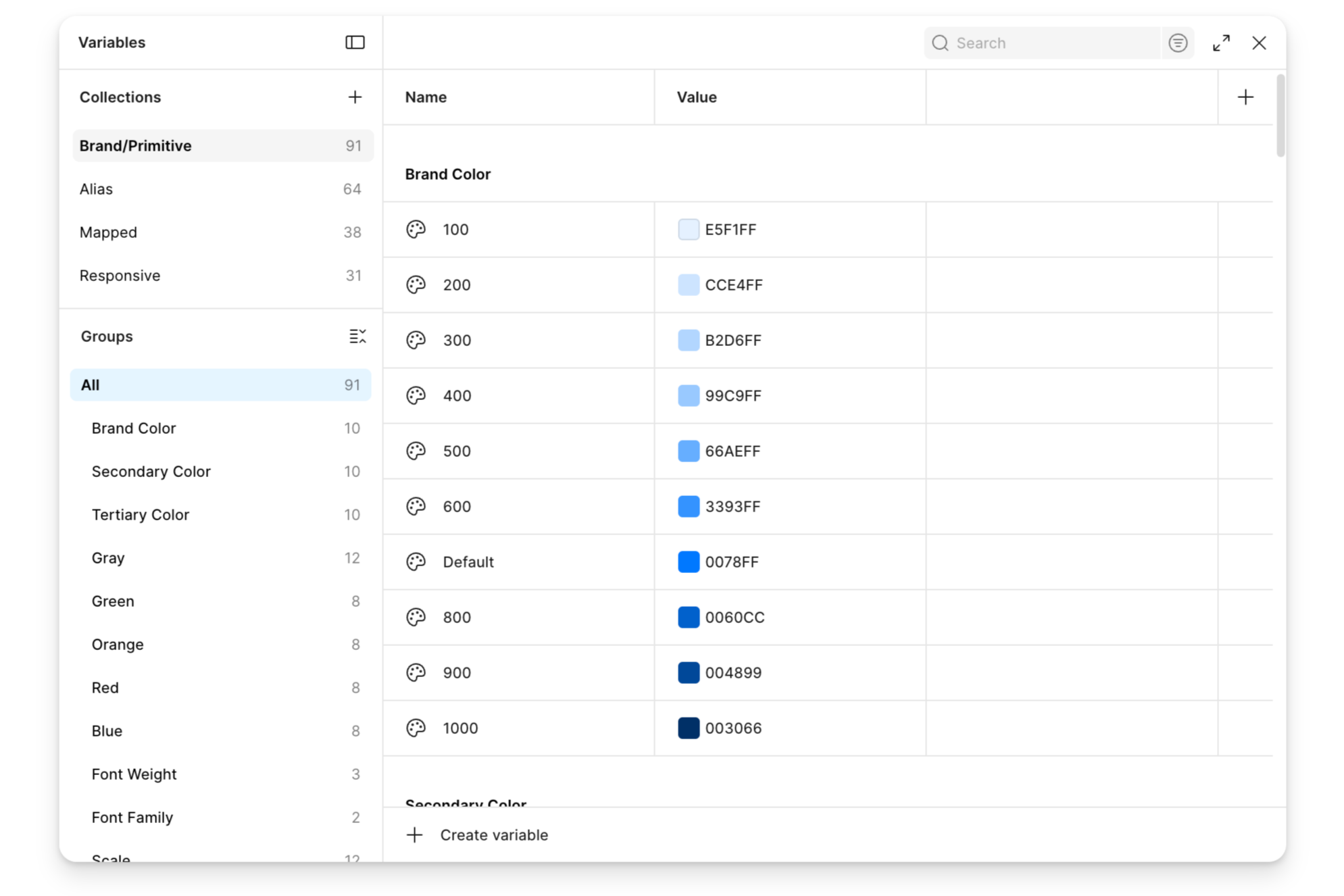Screen dimensions: 1344x896
Task: Select the Tertiary Color group
Action: (220, 515)
